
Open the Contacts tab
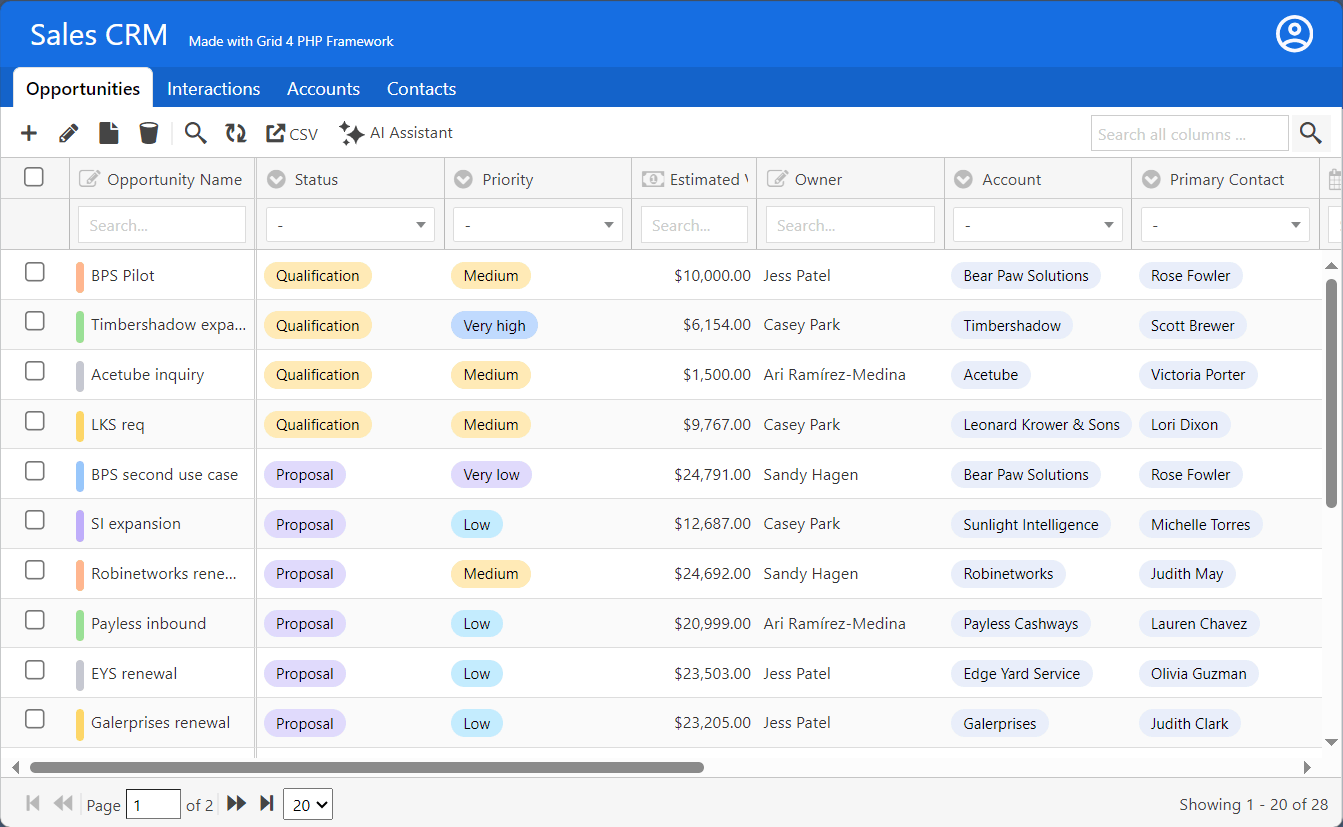(x=421, y=89)
